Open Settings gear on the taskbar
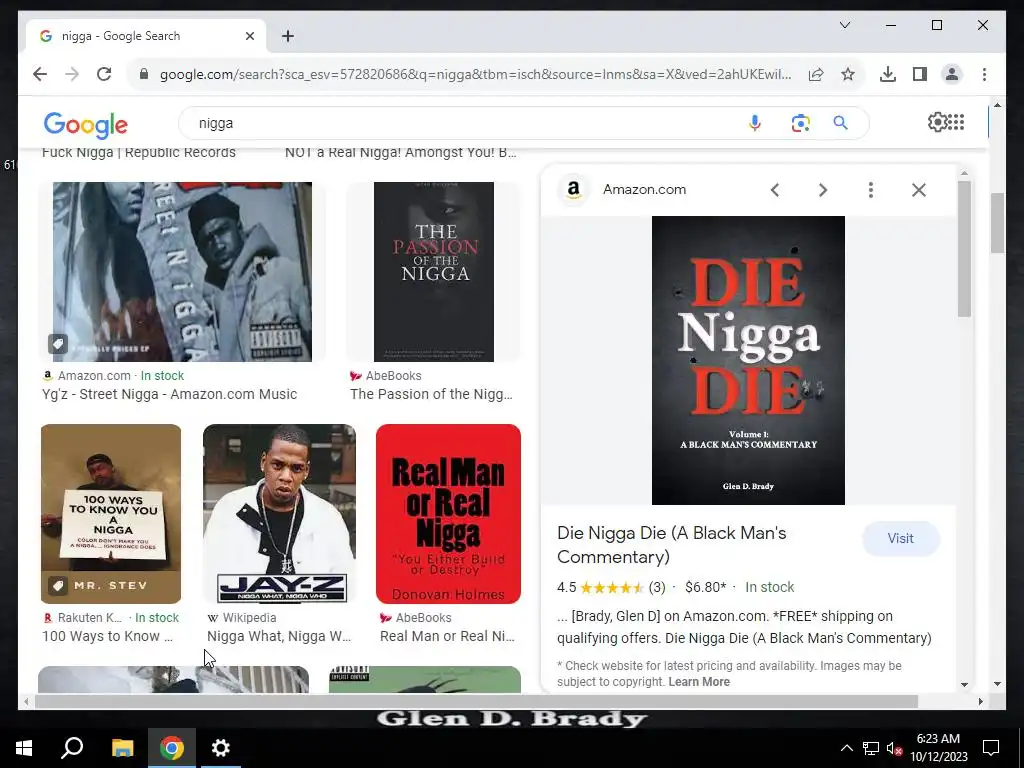The height and width of the screenshot is (768, 1024). 221,748
